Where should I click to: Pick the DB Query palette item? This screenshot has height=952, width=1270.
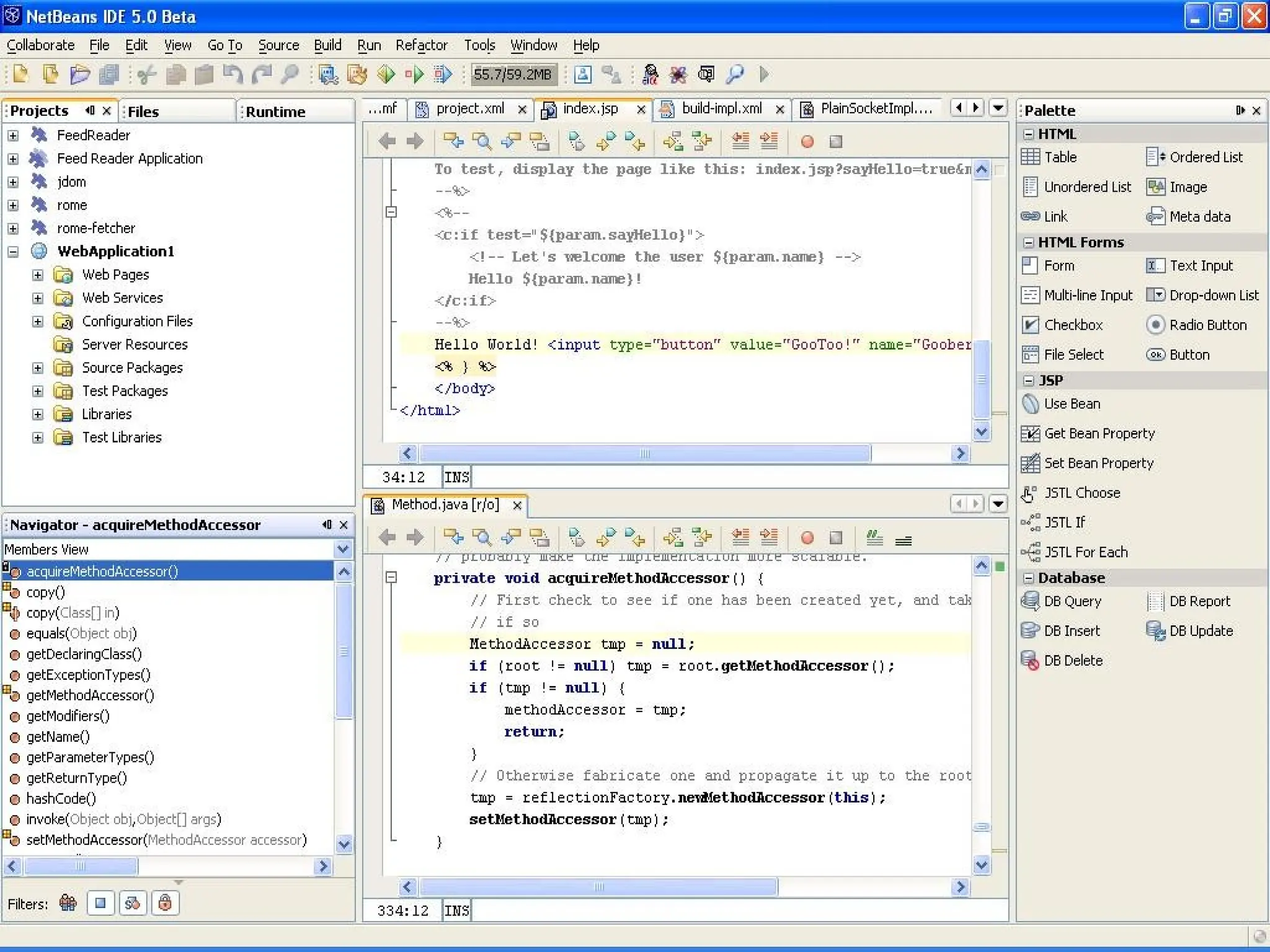click(x=1062, y=601)
